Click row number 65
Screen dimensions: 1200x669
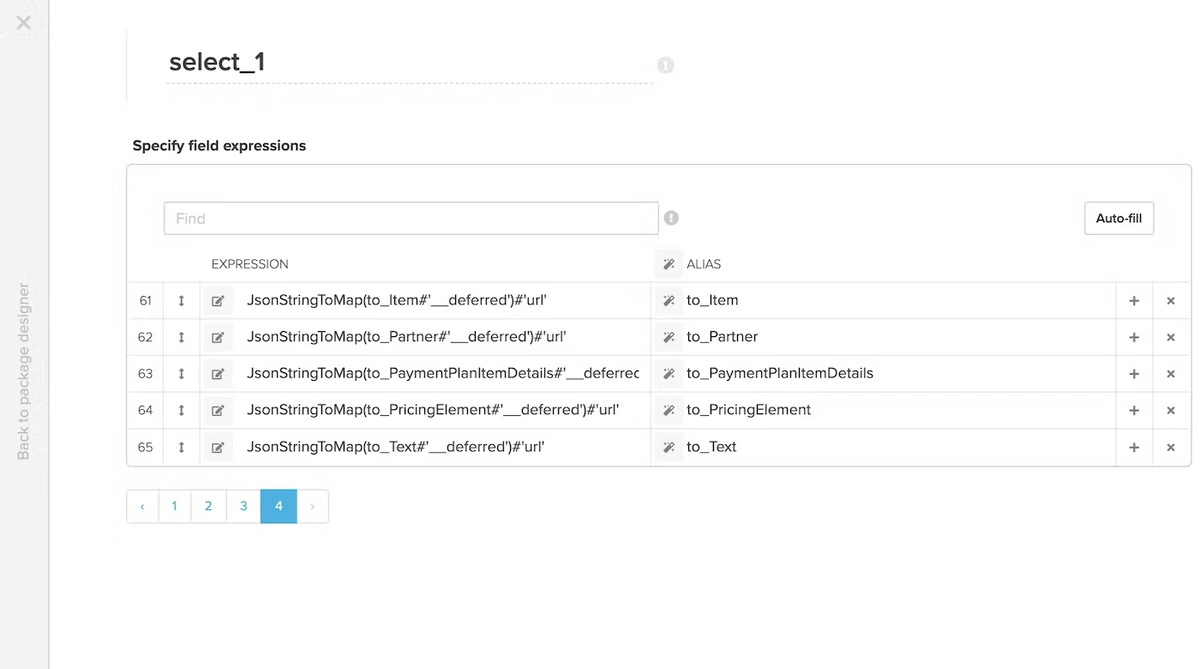coord(145,447)
